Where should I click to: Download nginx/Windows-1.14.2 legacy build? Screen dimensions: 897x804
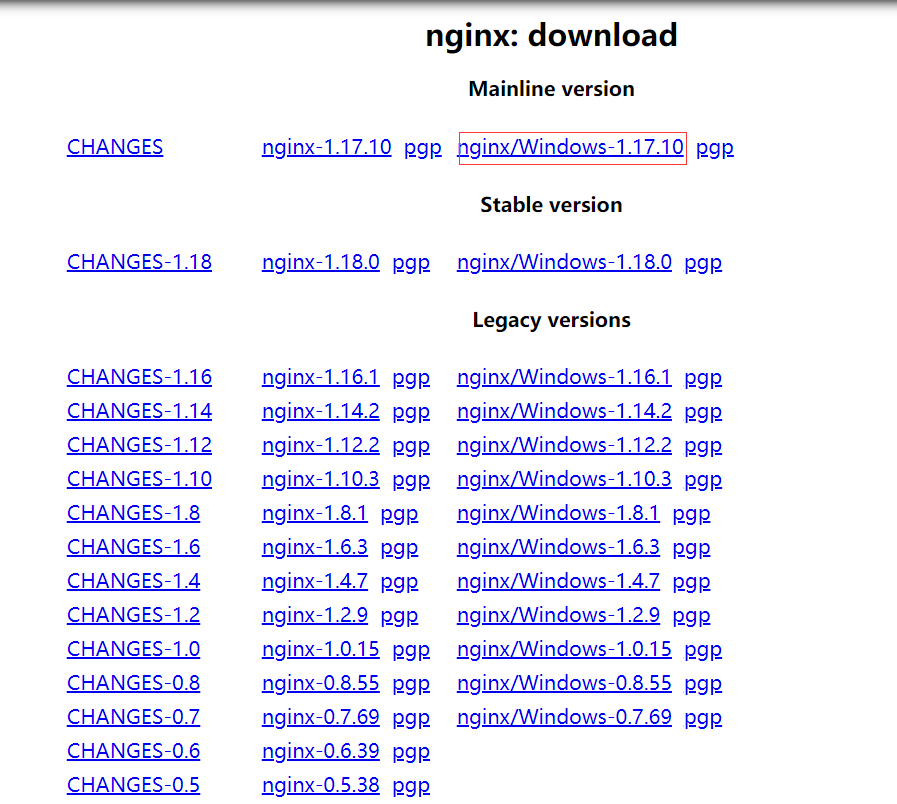(x=563, y=411)
